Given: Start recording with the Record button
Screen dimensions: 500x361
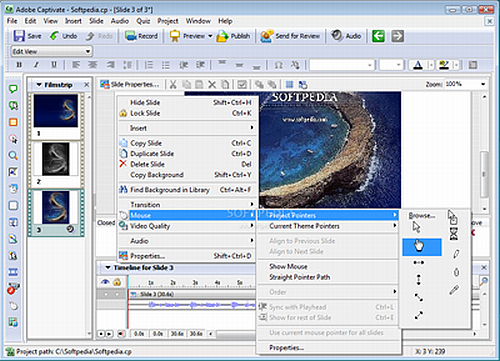Looking at the screenshot, I should click(x=141, y=36).
